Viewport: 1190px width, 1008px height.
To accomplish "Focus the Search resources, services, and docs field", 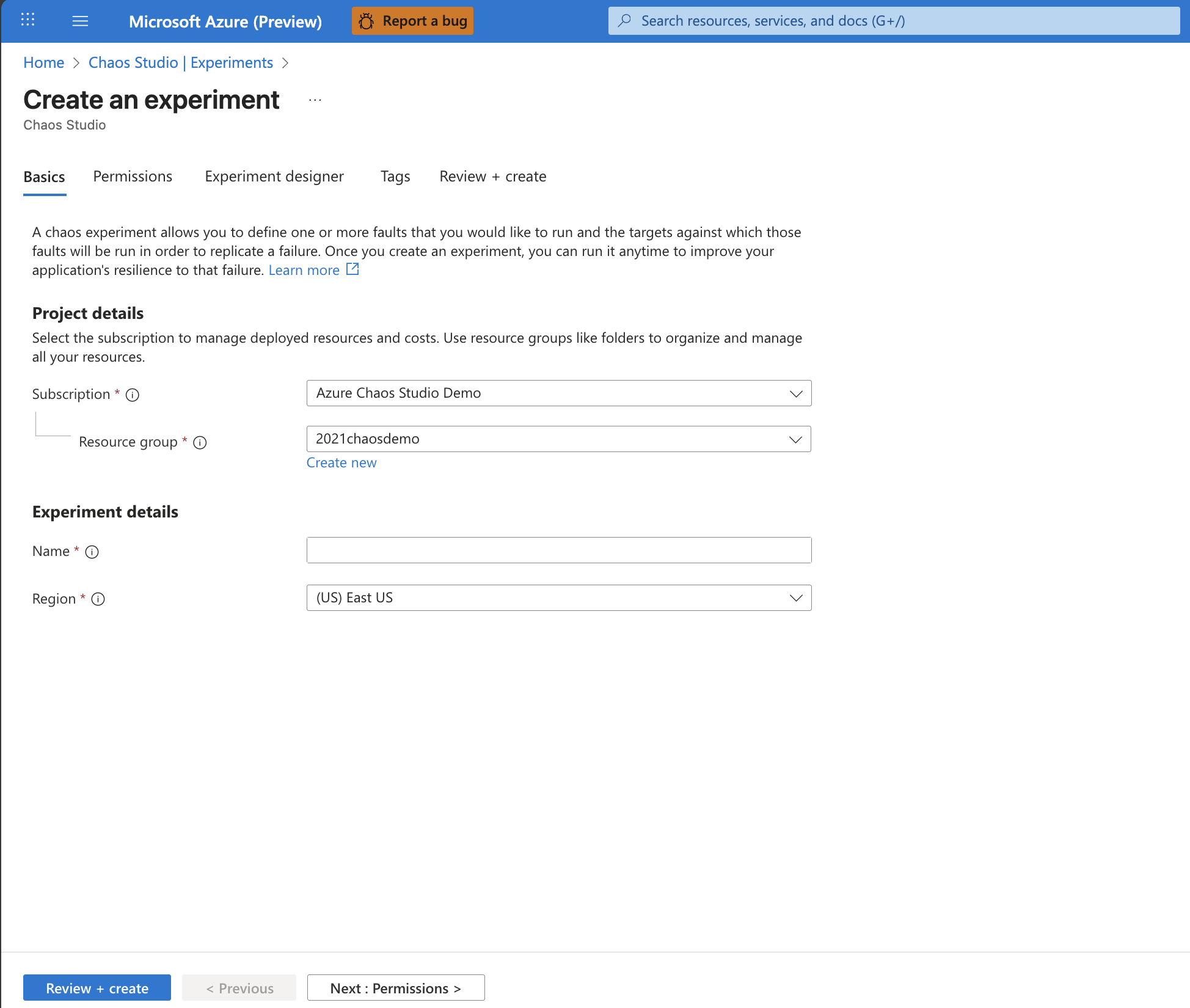I will click(894, 21).
